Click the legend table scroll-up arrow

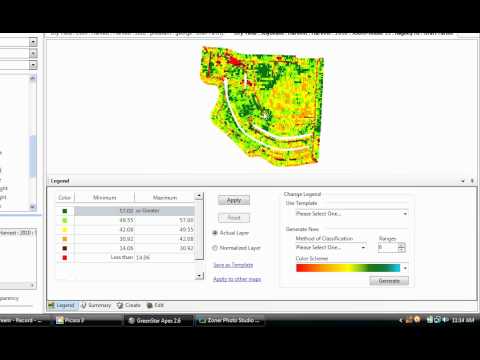pyautogui.click(x=199, y=196)
